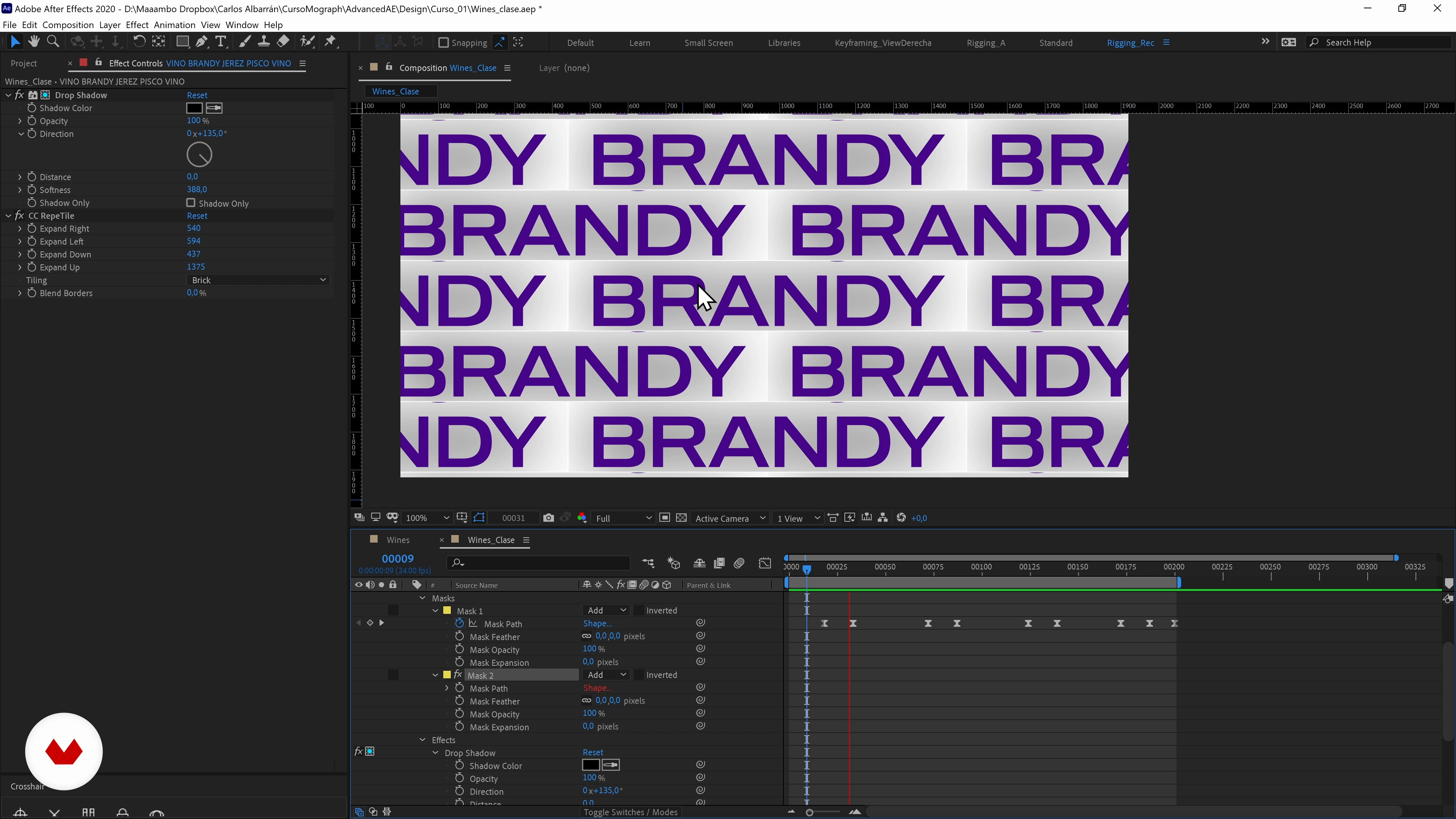Click the timeline zoom slider

coord(823,812)
